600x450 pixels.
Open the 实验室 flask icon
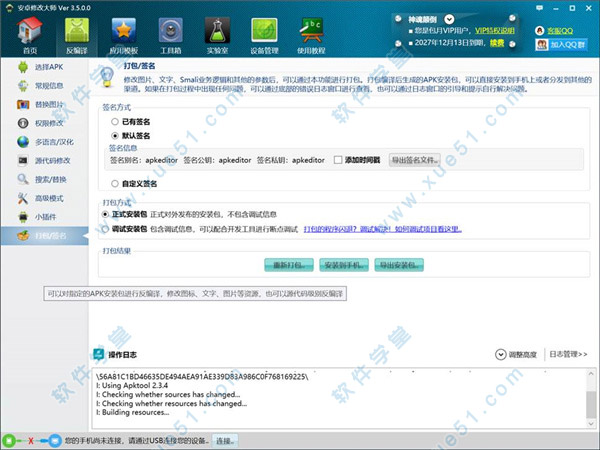[x=217, y=35]
